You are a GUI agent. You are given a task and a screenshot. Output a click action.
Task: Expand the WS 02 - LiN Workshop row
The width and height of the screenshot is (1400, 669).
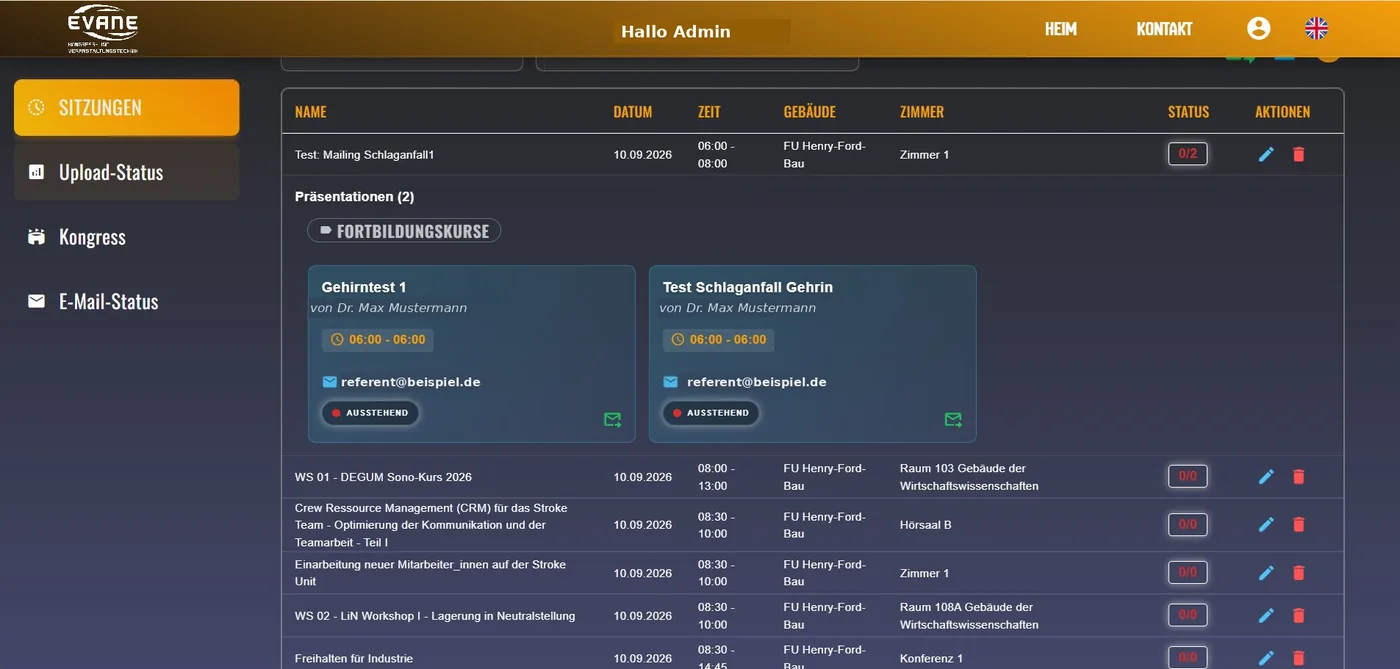pos(812,616)
